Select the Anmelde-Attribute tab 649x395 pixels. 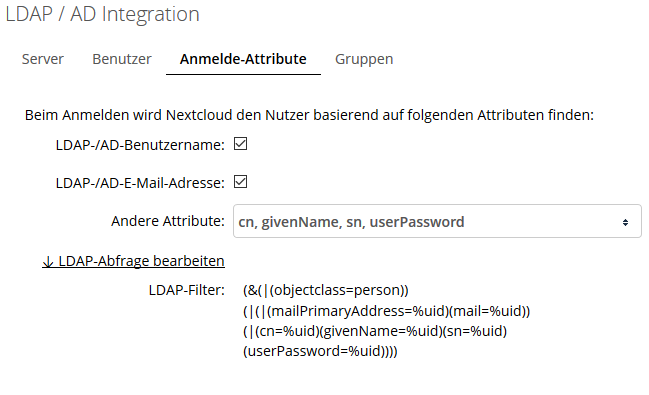coord(243,59)
